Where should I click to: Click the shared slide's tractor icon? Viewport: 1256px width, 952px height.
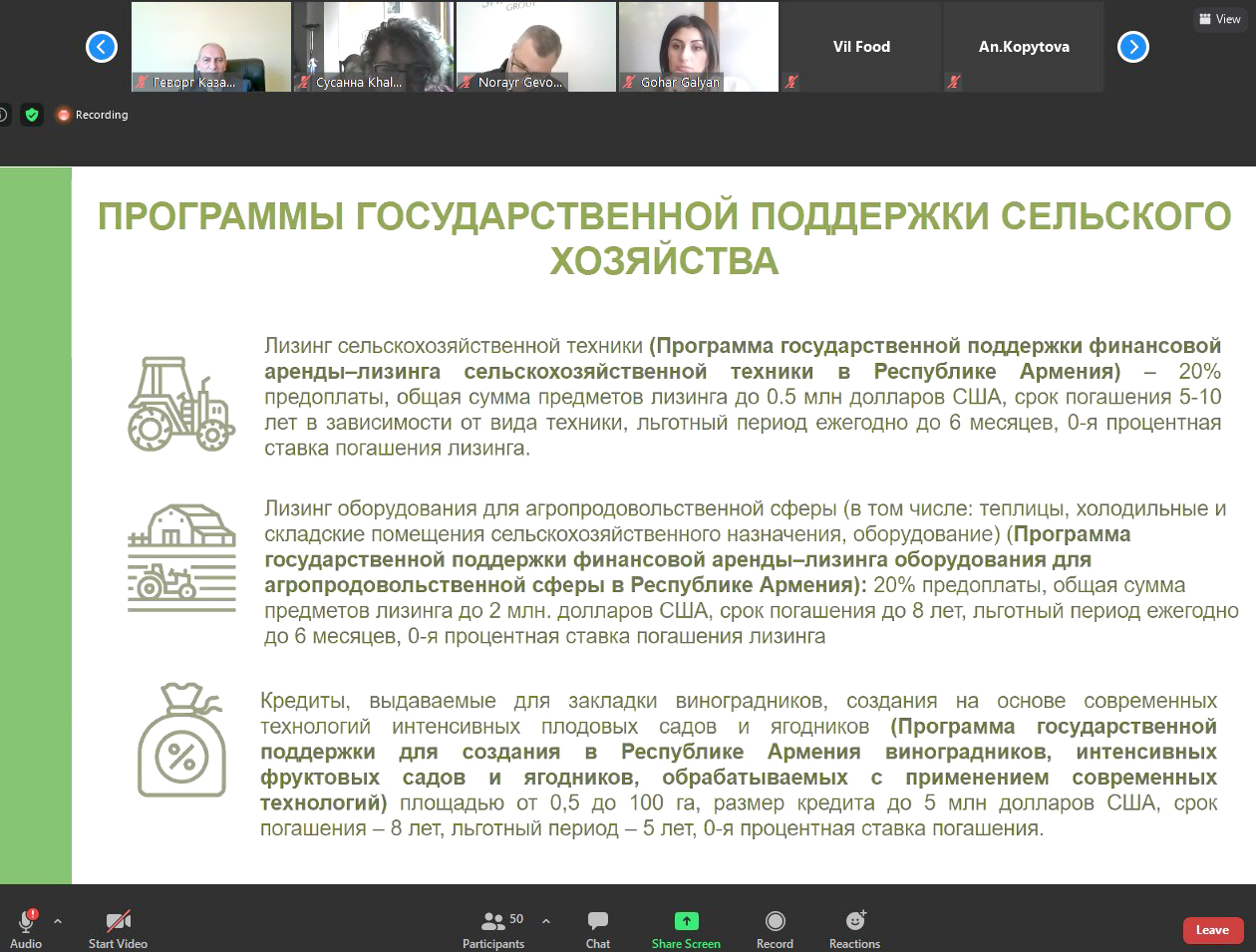pyautogui.click(x=180, y=402)
